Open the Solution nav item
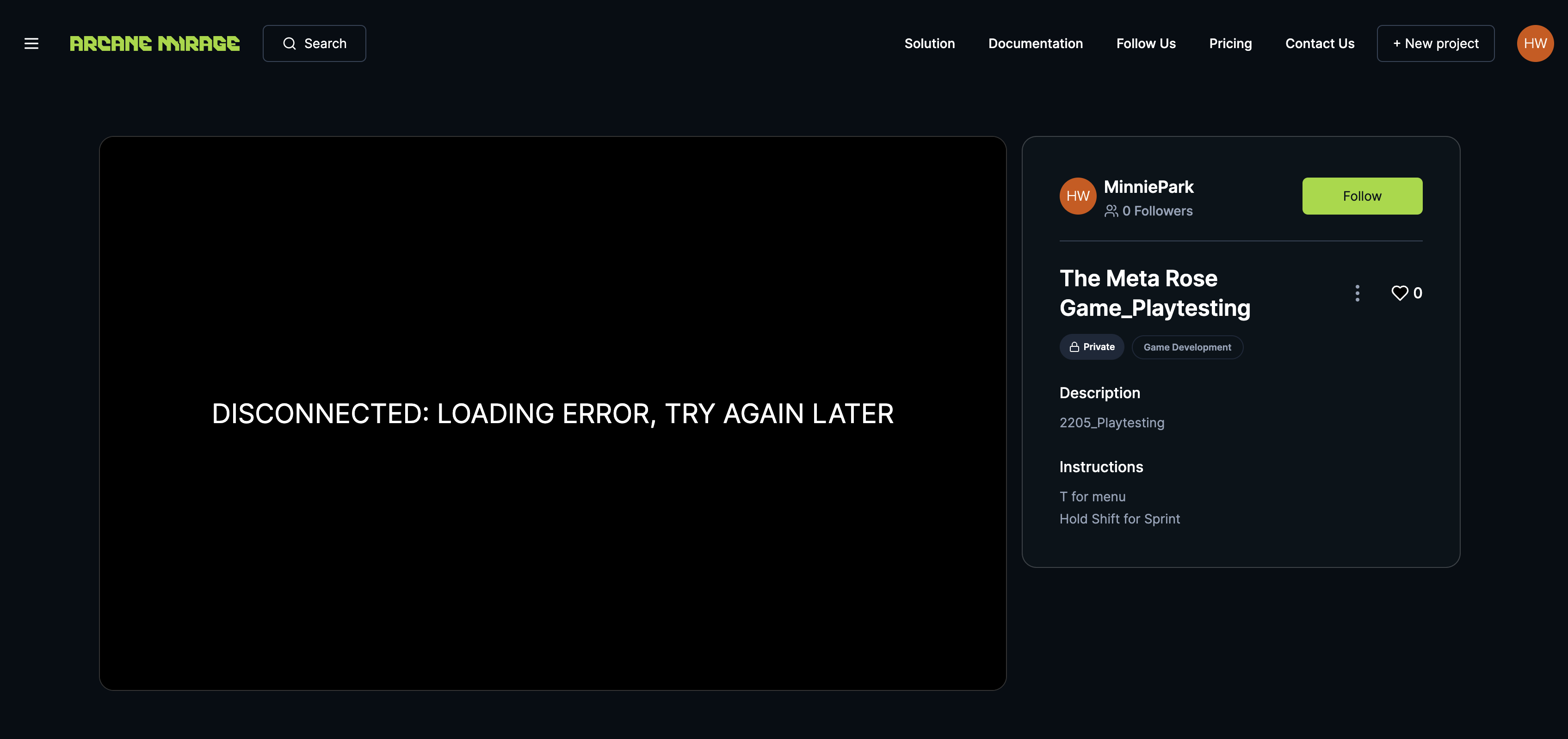1568x739 pixels. [929, 43]
